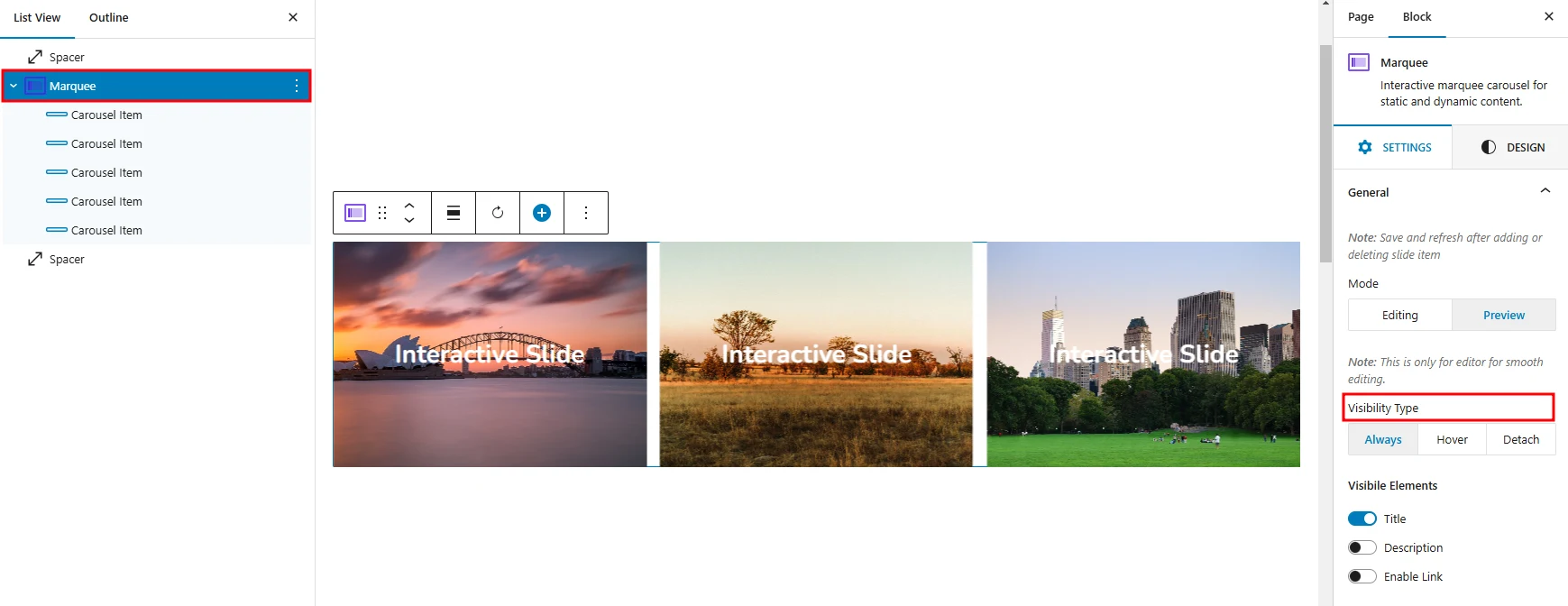The height and width of the screenshot is (606, 1568).
Task: Open Marquee options in List View
Action: [297, 86]
